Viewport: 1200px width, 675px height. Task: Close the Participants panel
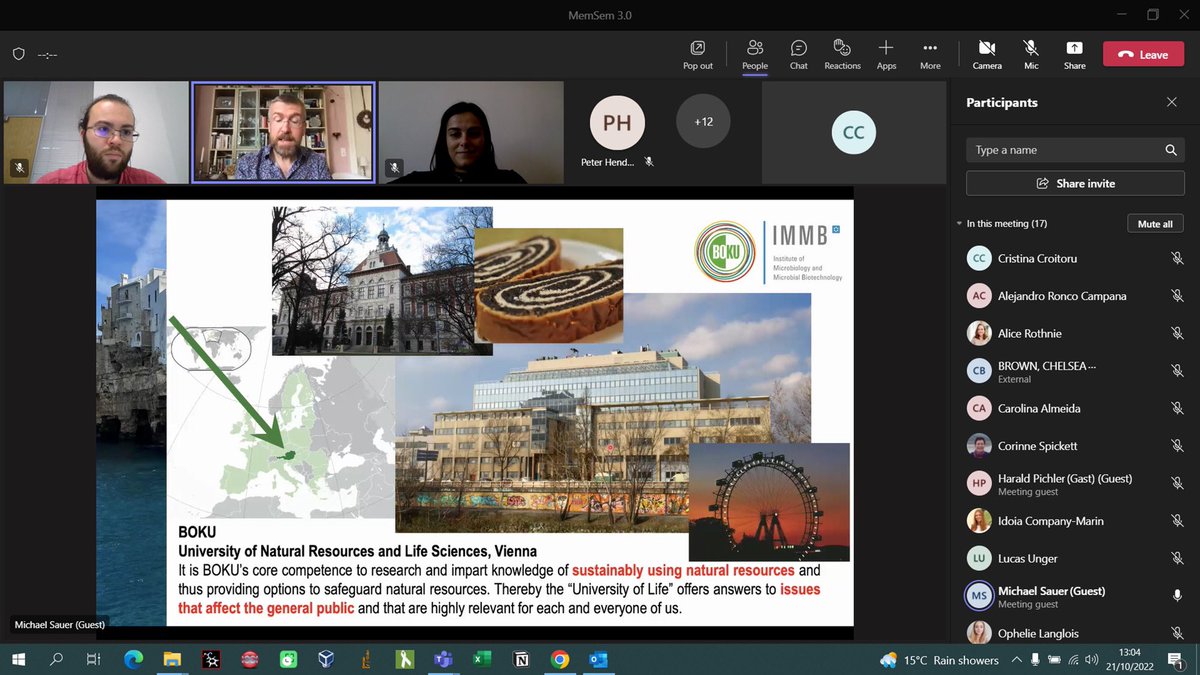[1172, 102]
